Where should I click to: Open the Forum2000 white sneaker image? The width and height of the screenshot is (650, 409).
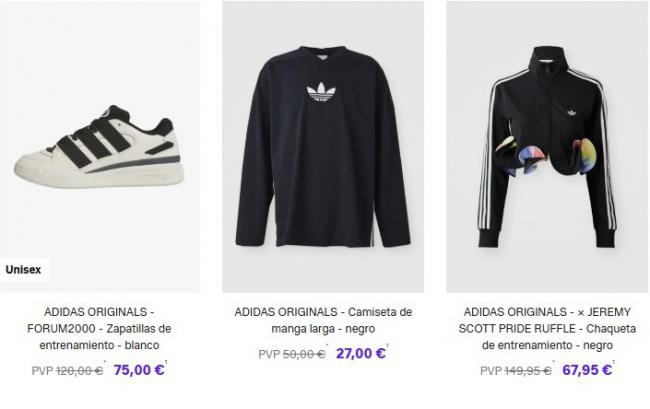tap(99, 147)
